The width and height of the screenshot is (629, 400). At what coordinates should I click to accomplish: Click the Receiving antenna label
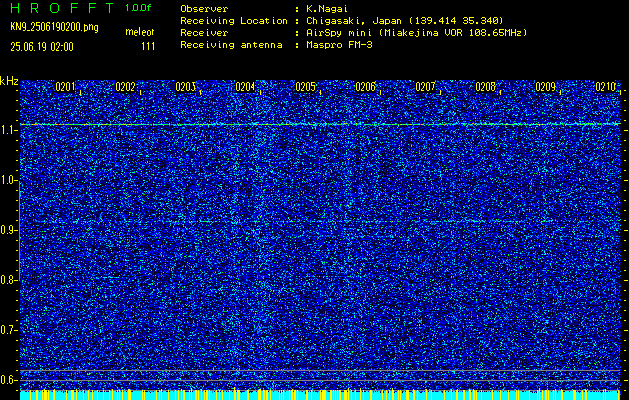coord(231,45)
